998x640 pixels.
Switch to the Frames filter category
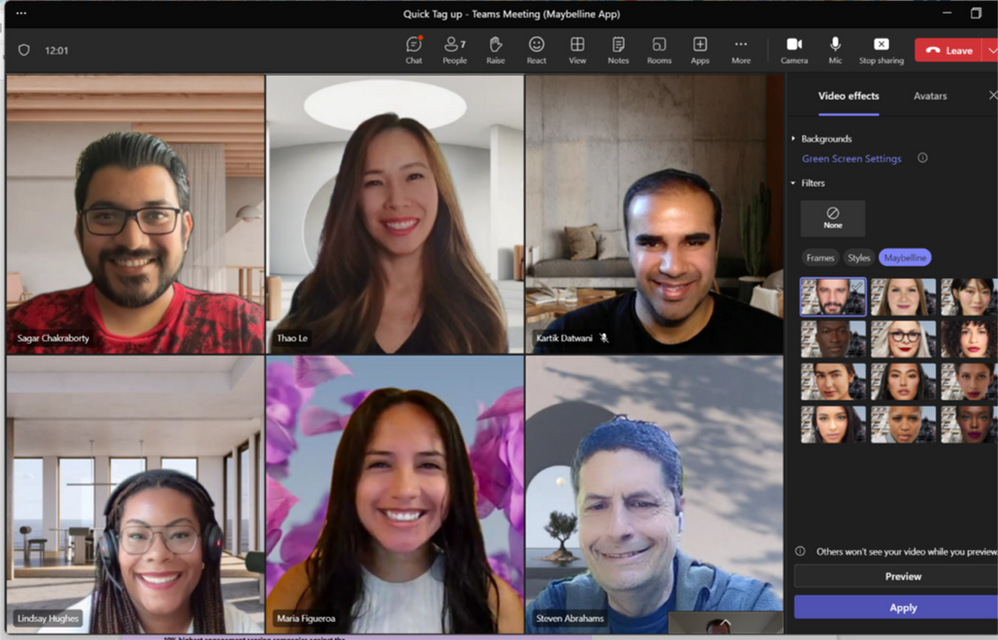click(x=820, y=257)
